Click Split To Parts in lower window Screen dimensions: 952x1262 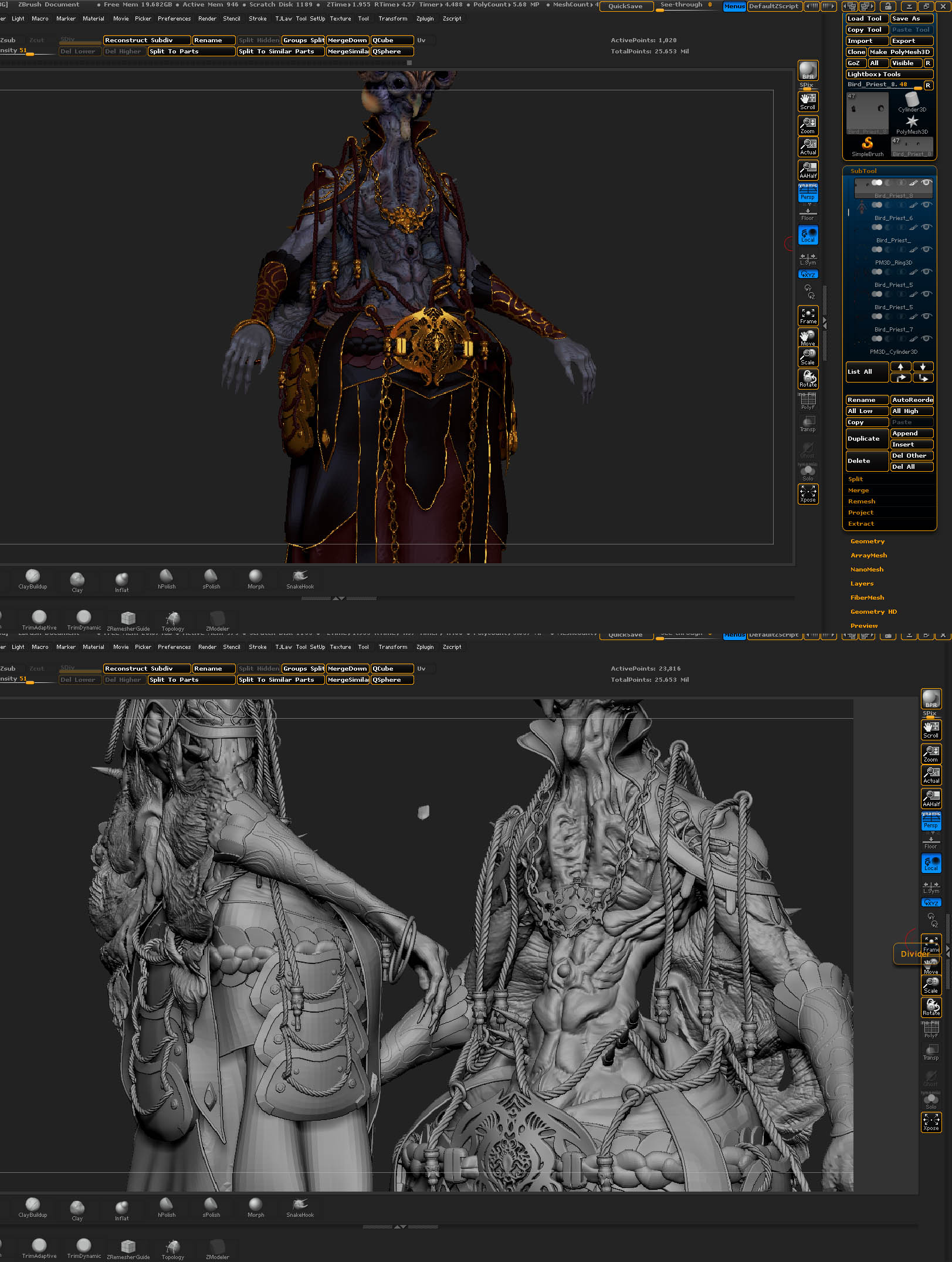click(x=191, y=679)
